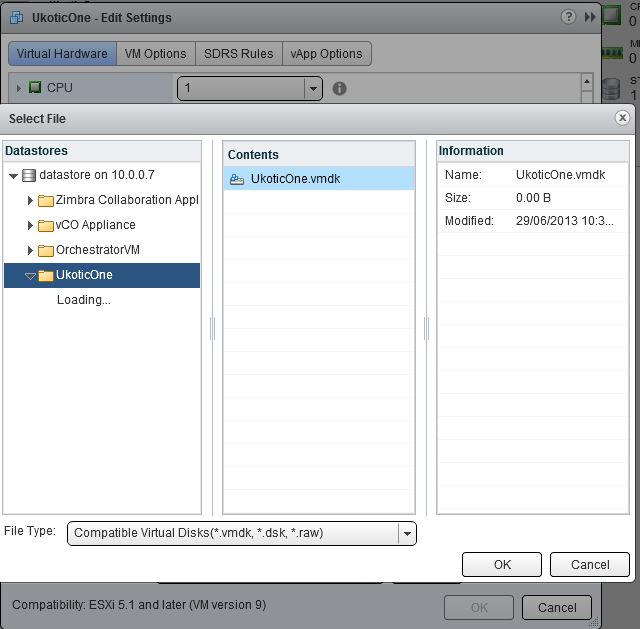
Task: Click the green CPU chip icon
Action: [x=35, y=87]
